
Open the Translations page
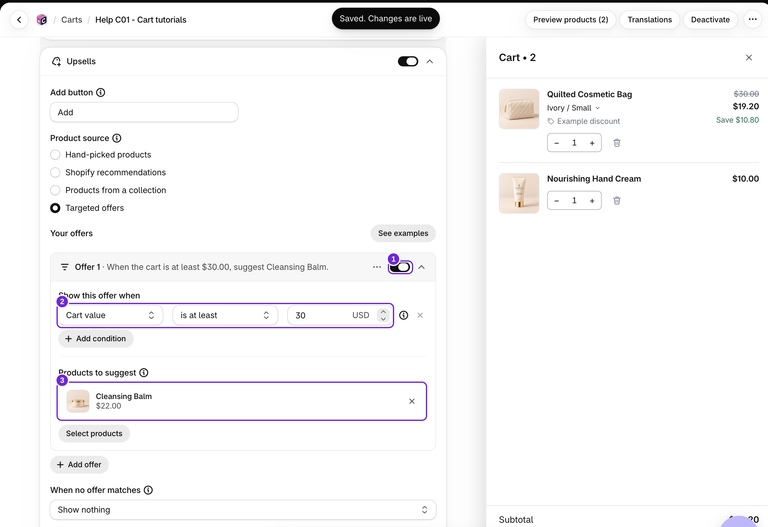(x=649, y=20)
